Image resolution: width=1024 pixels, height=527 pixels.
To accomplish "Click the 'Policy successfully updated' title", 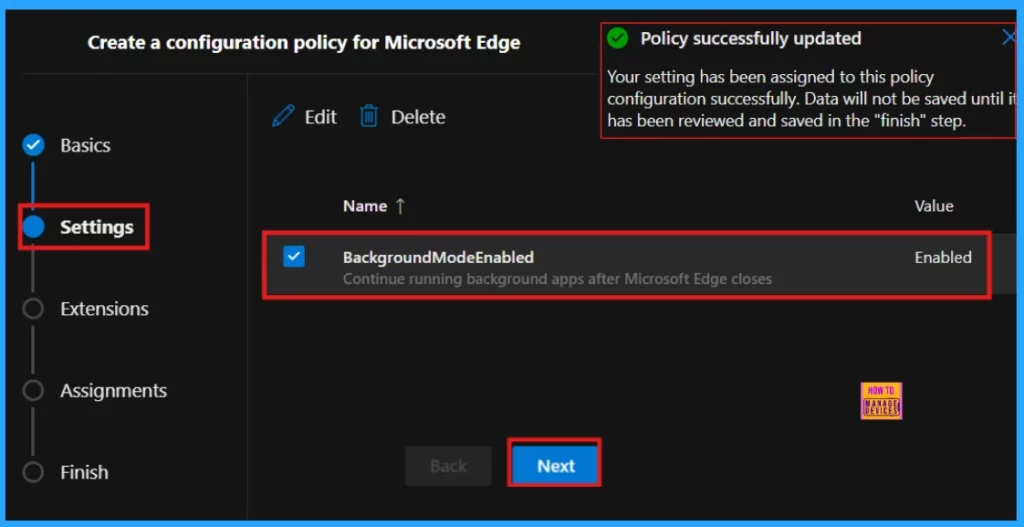I will click(750, 39).
